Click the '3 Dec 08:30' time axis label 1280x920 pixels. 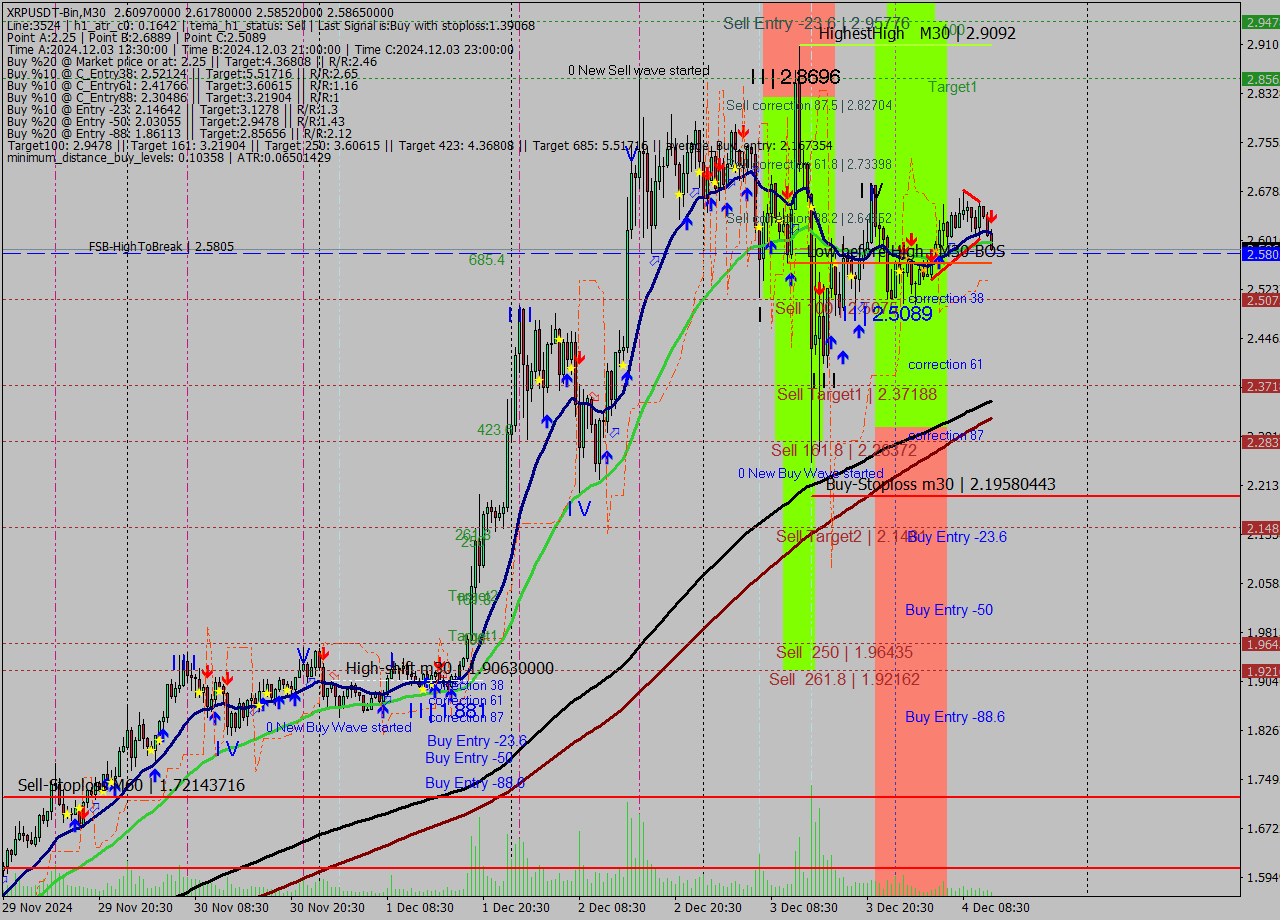coord(806,908)
